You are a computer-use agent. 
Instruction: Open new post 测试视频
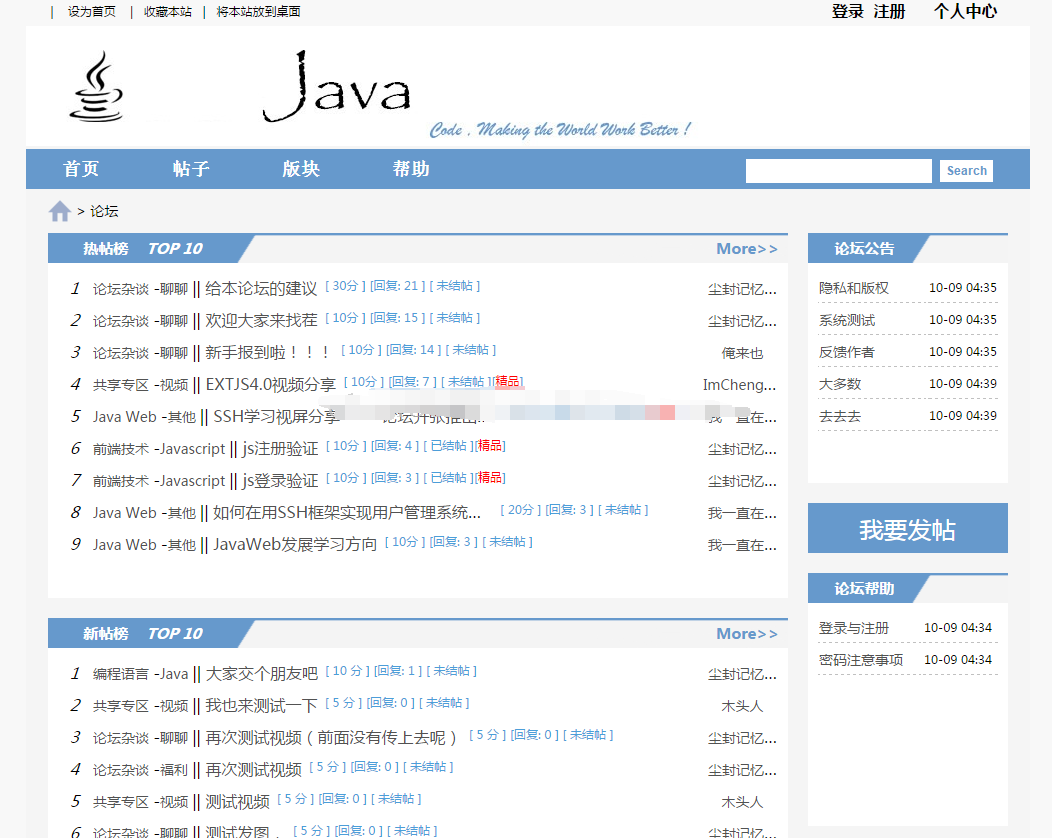(237, 802)
